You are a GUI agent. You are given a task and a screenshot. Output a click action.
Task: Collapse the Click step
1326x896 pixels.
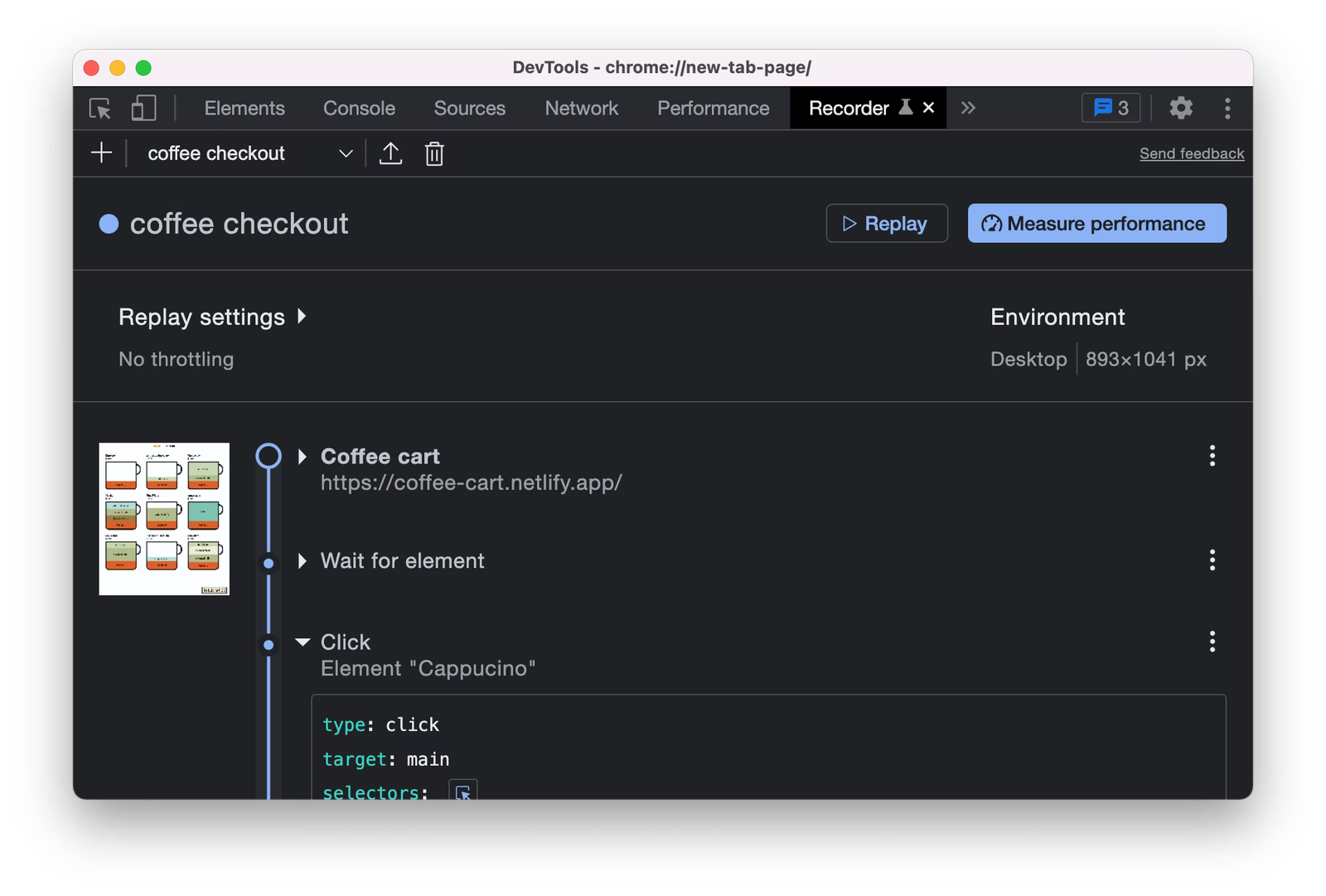[x=302, y=642]
